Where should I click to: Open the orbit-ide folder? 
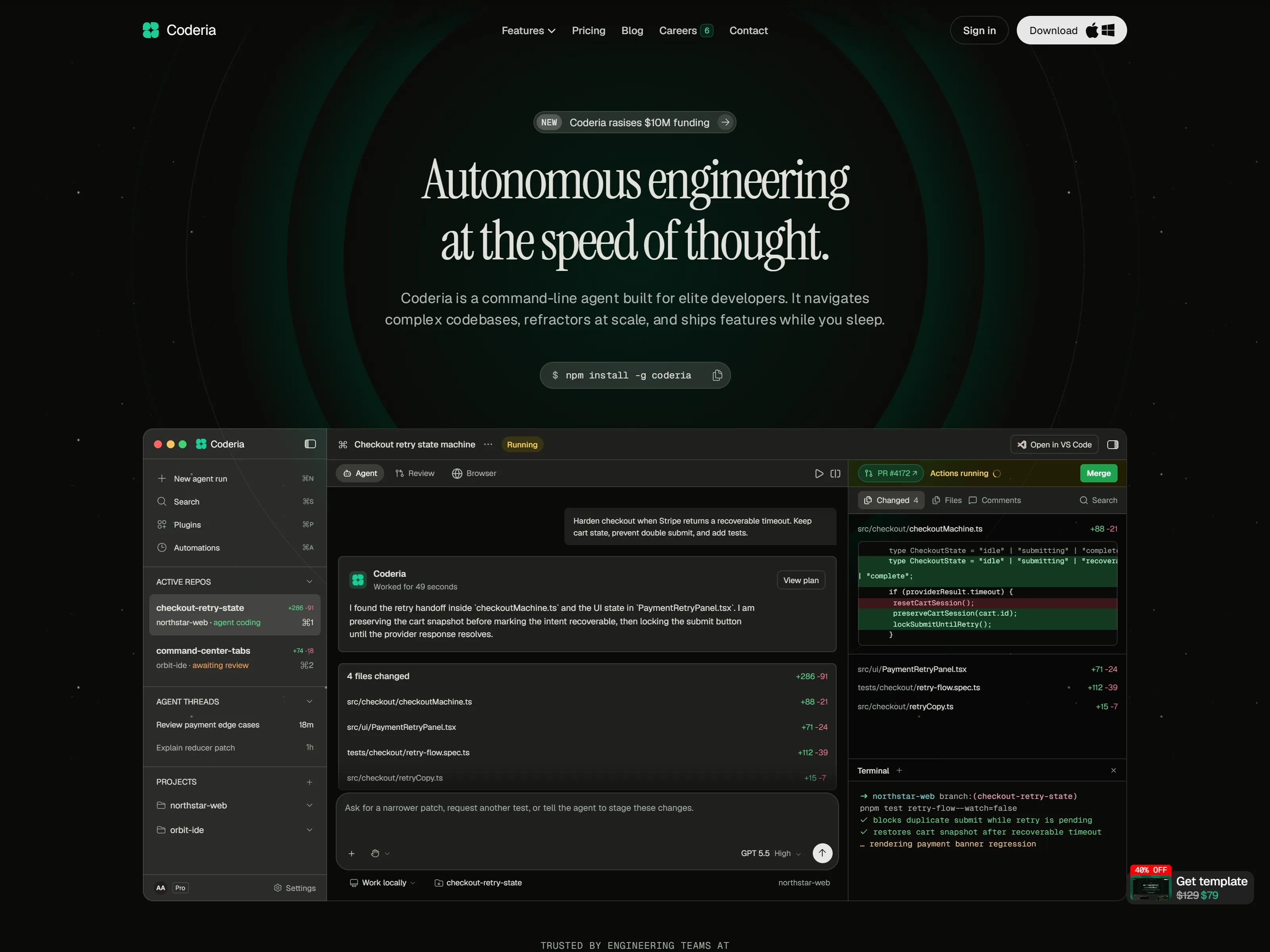point(235,830)
